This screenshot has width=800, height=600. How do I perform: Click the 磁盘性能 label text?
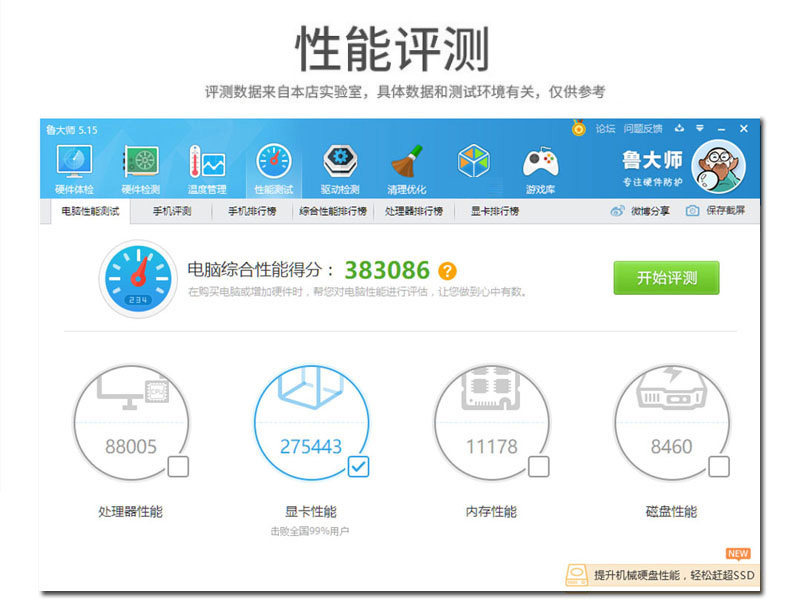click(x=671, y=512)
